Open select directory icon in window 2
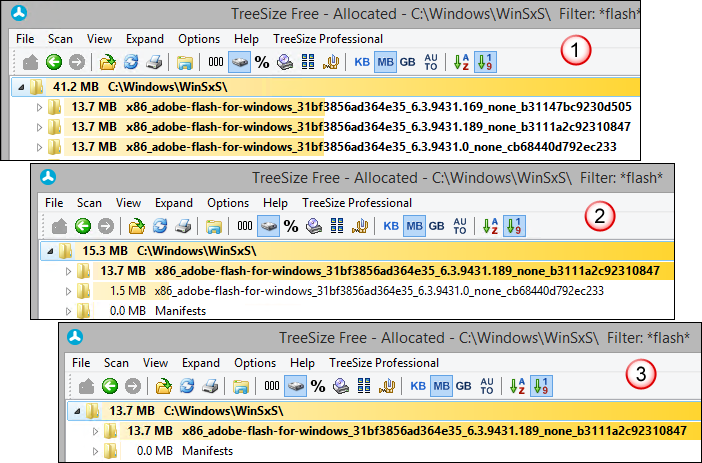 (x=137, y=226)
